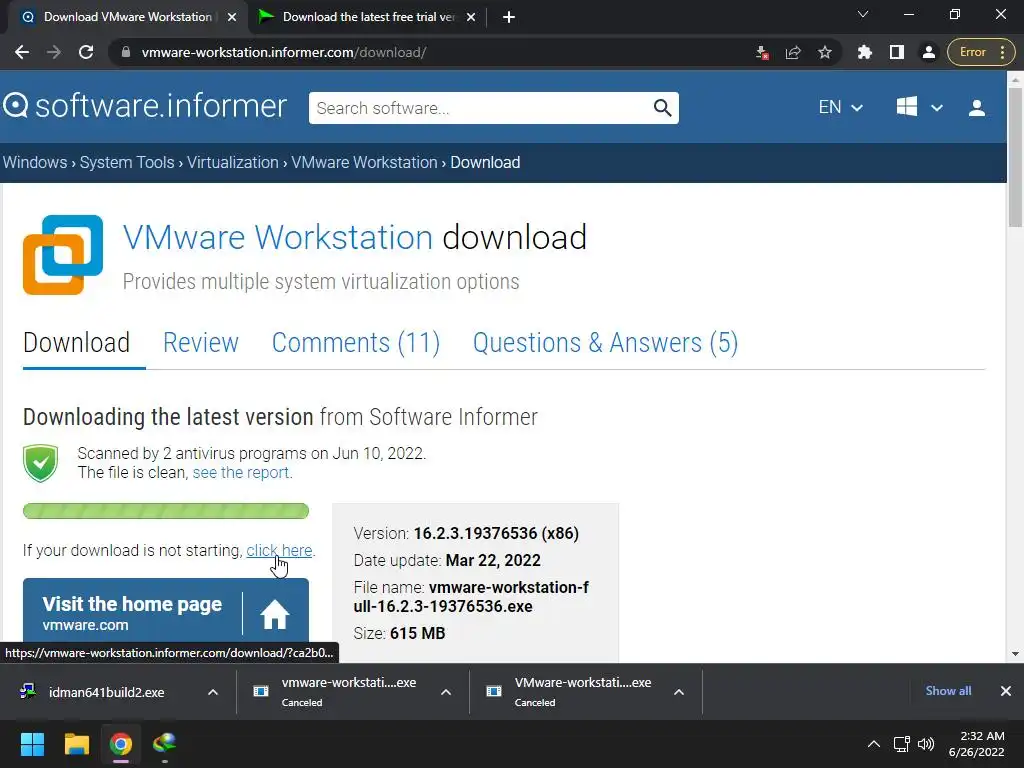
Task: Click the green antivirus shield icon
Action: (x=40, y=463)
